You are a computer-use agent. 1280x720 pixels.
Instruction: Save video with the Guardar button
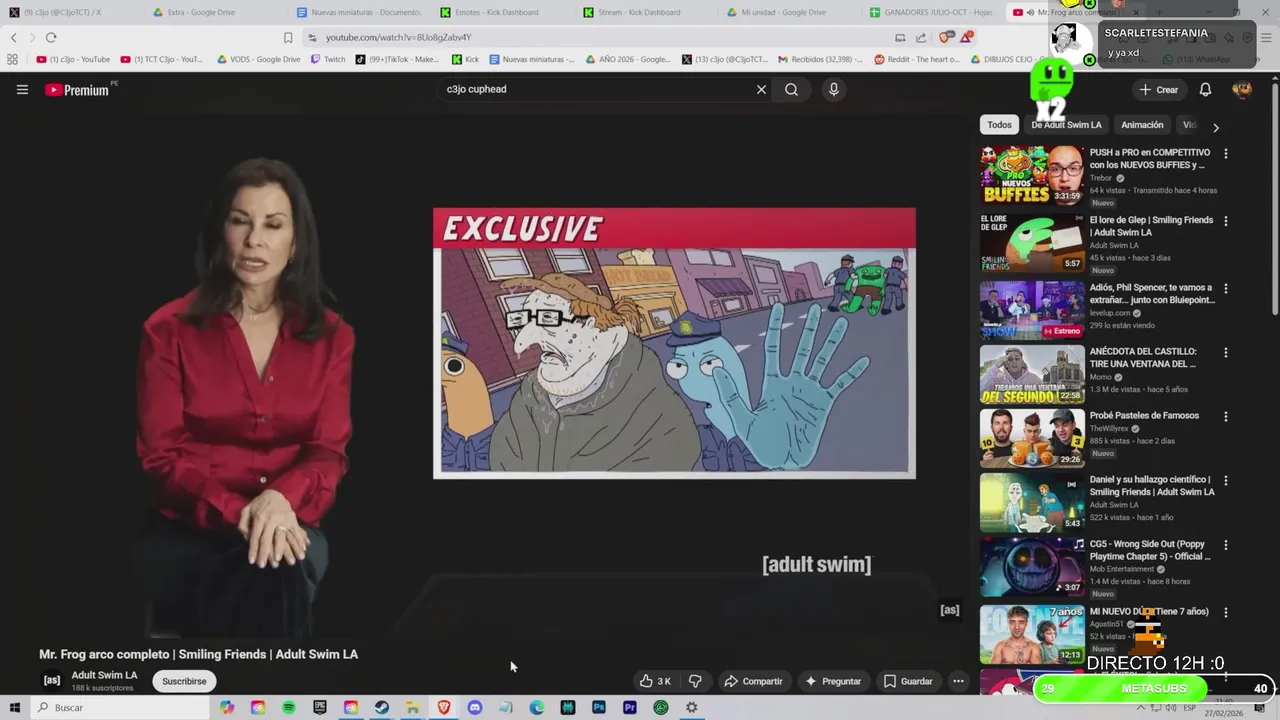pyautogui.click(x=908, y=681)
